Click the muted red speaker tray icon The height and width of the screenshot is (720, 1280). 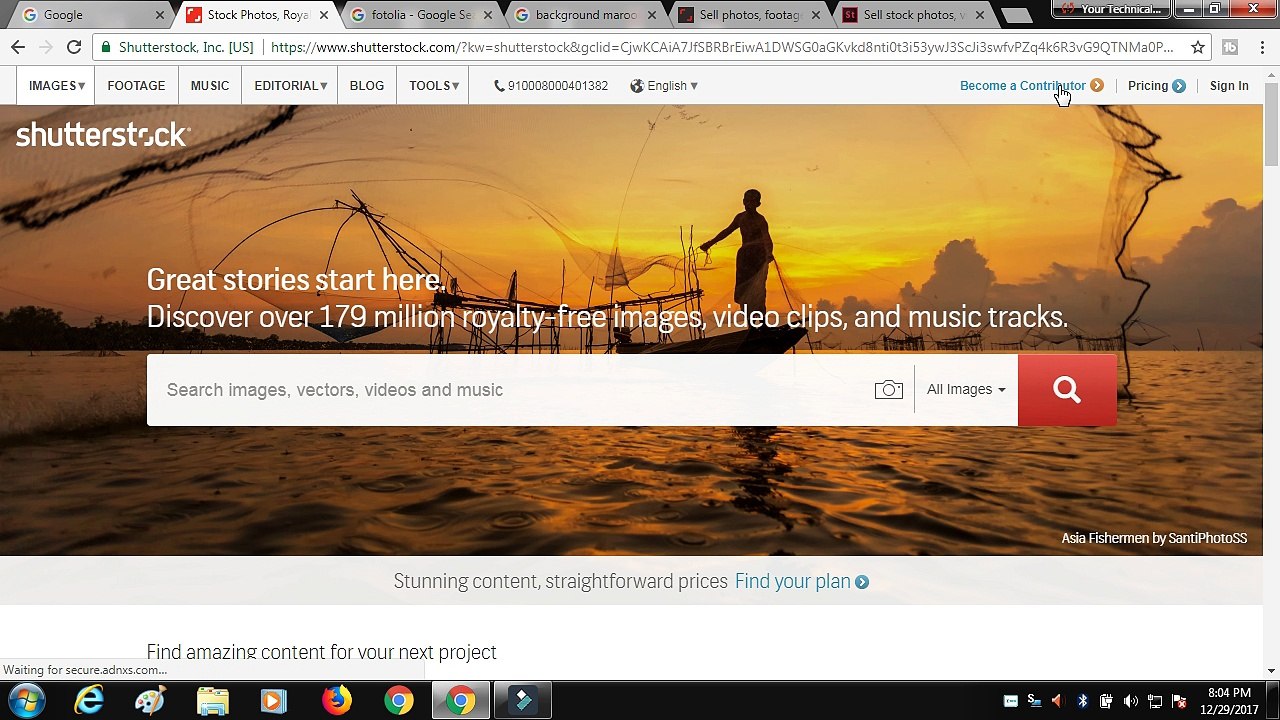point(1058,701)
